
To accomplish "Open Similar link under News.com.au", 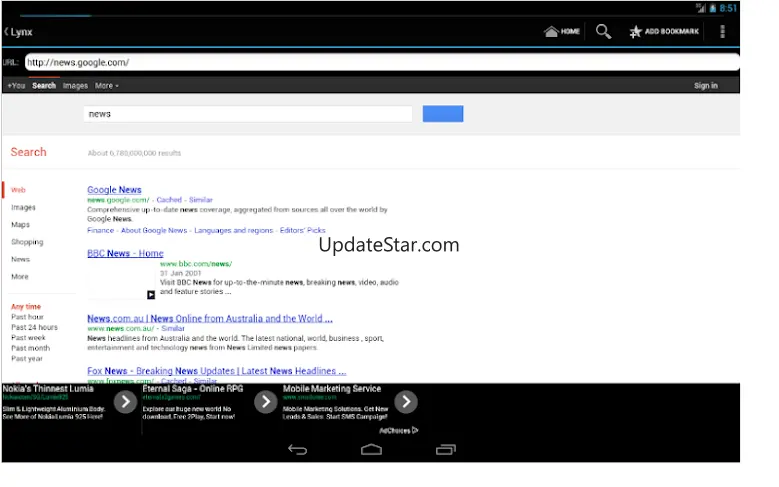I will [173, 328].
